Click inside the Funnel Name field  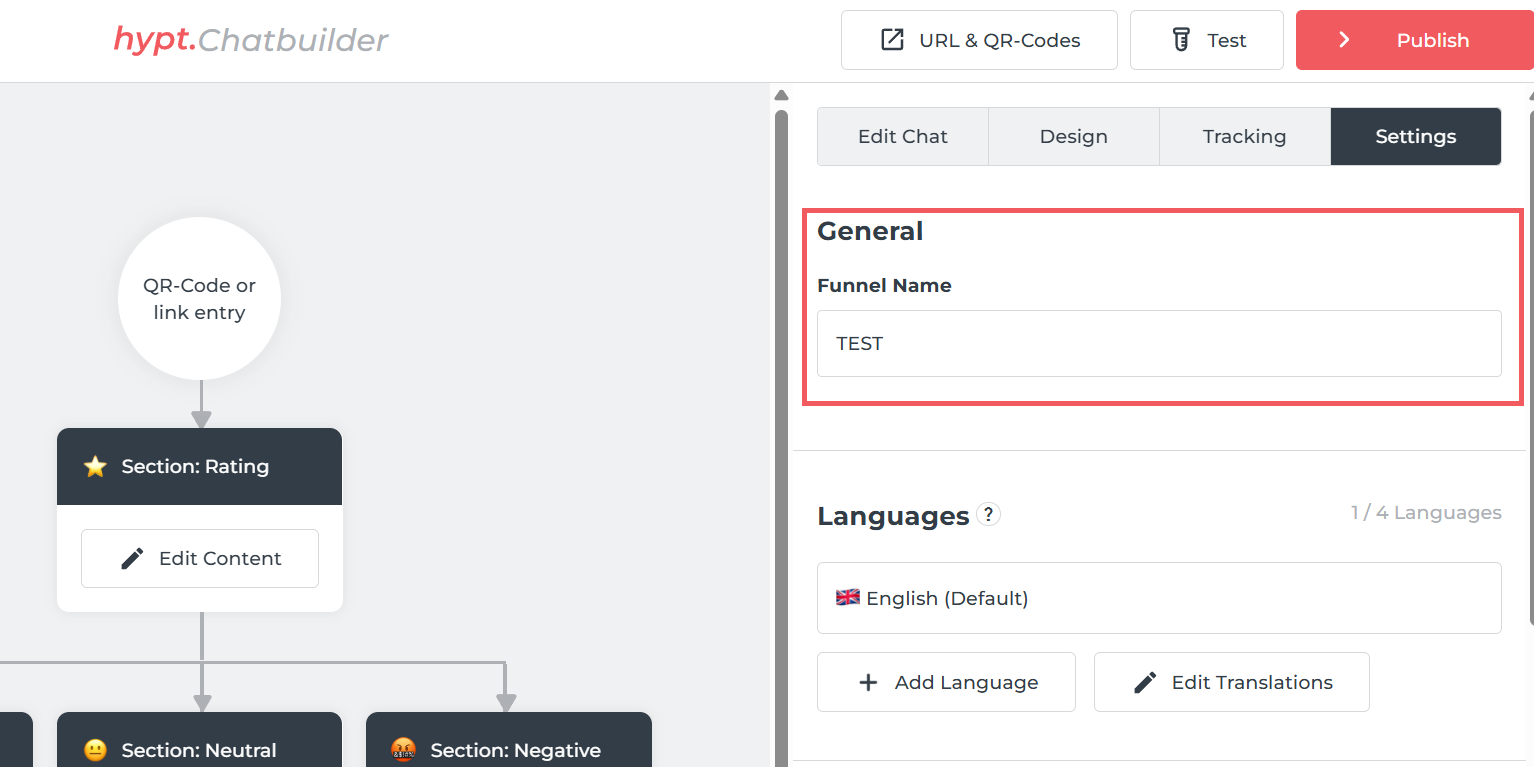pos(1158,343)
